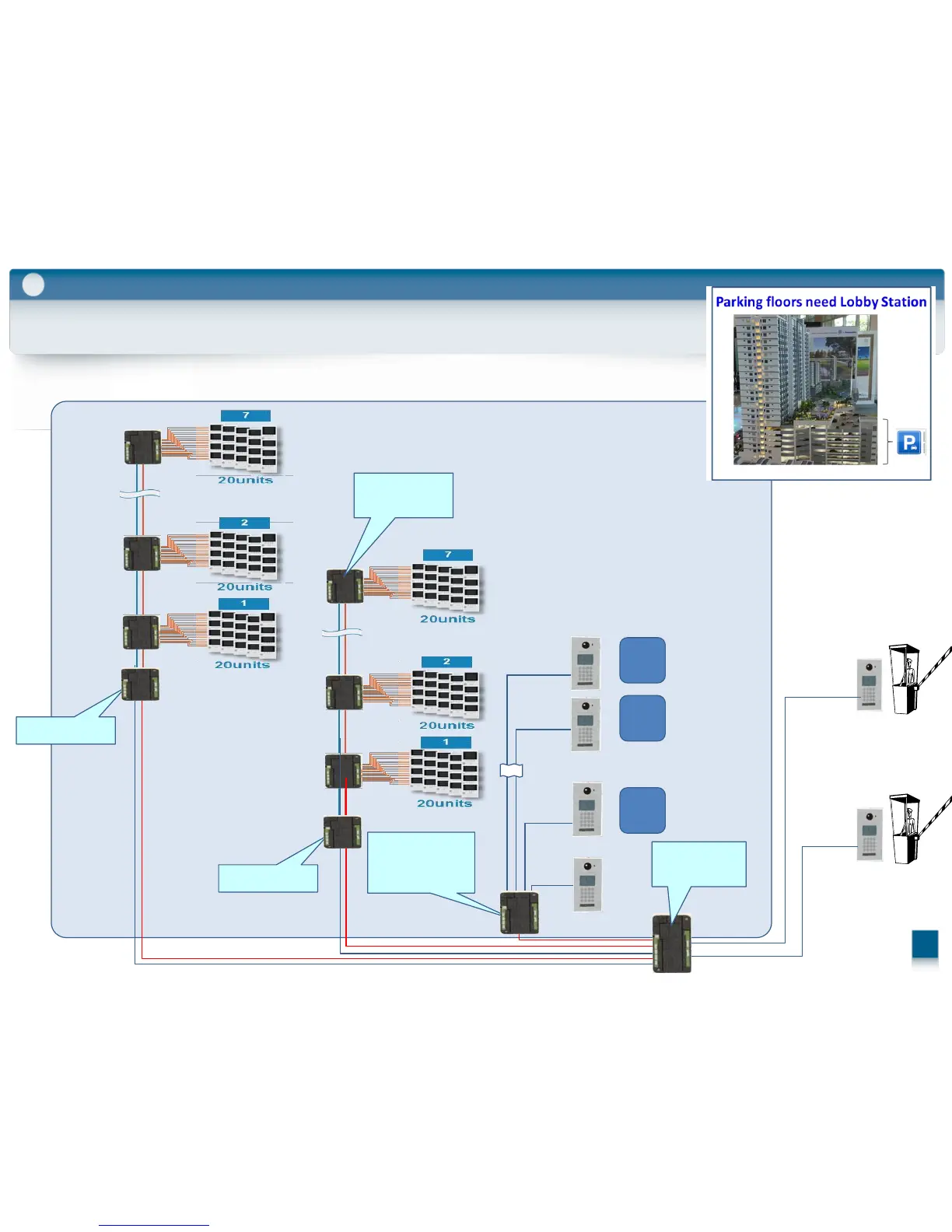
Task: Click '20units' under the middle riser's floor 1
Action: click(x=445, y=803)
